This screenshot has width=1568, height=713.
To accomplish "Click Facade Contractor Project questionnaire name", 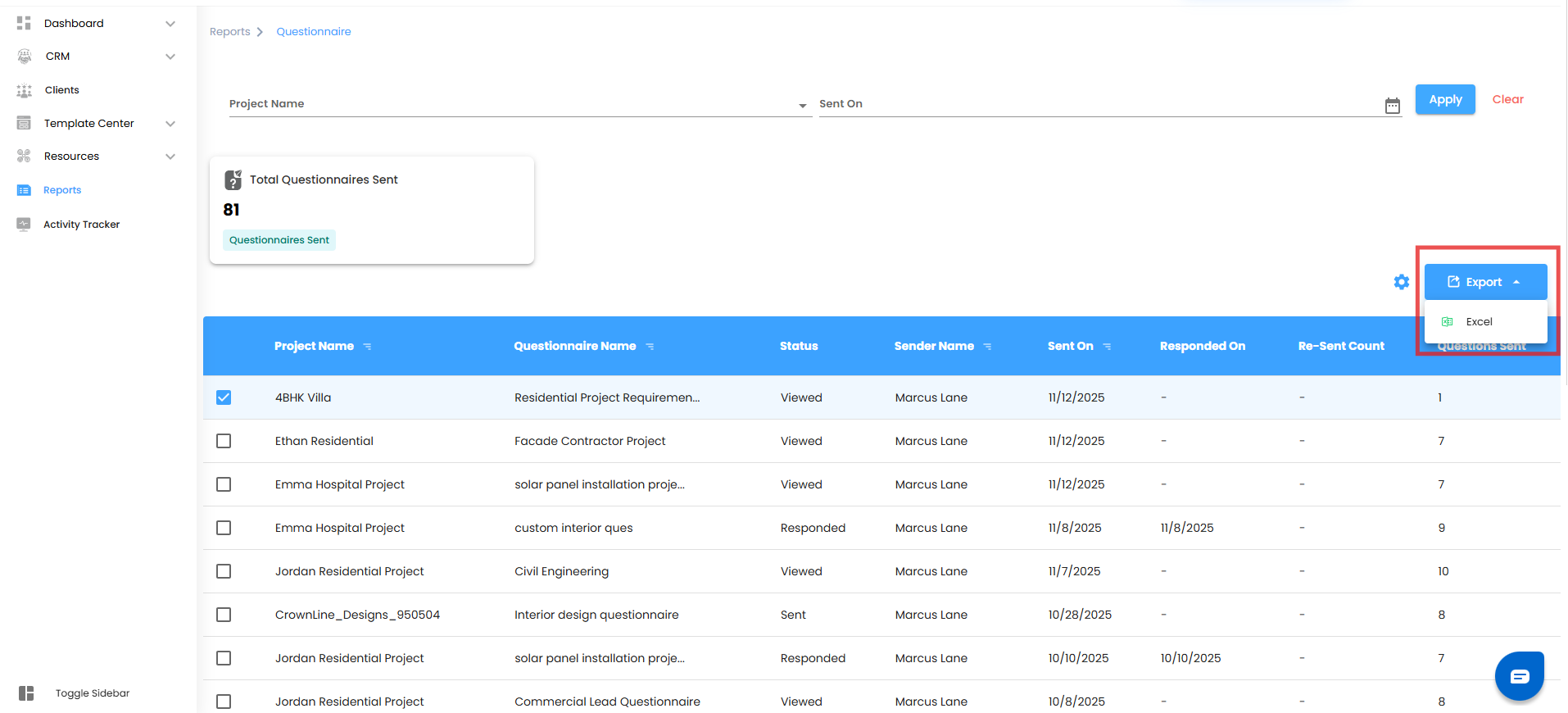I will [590, 441].
